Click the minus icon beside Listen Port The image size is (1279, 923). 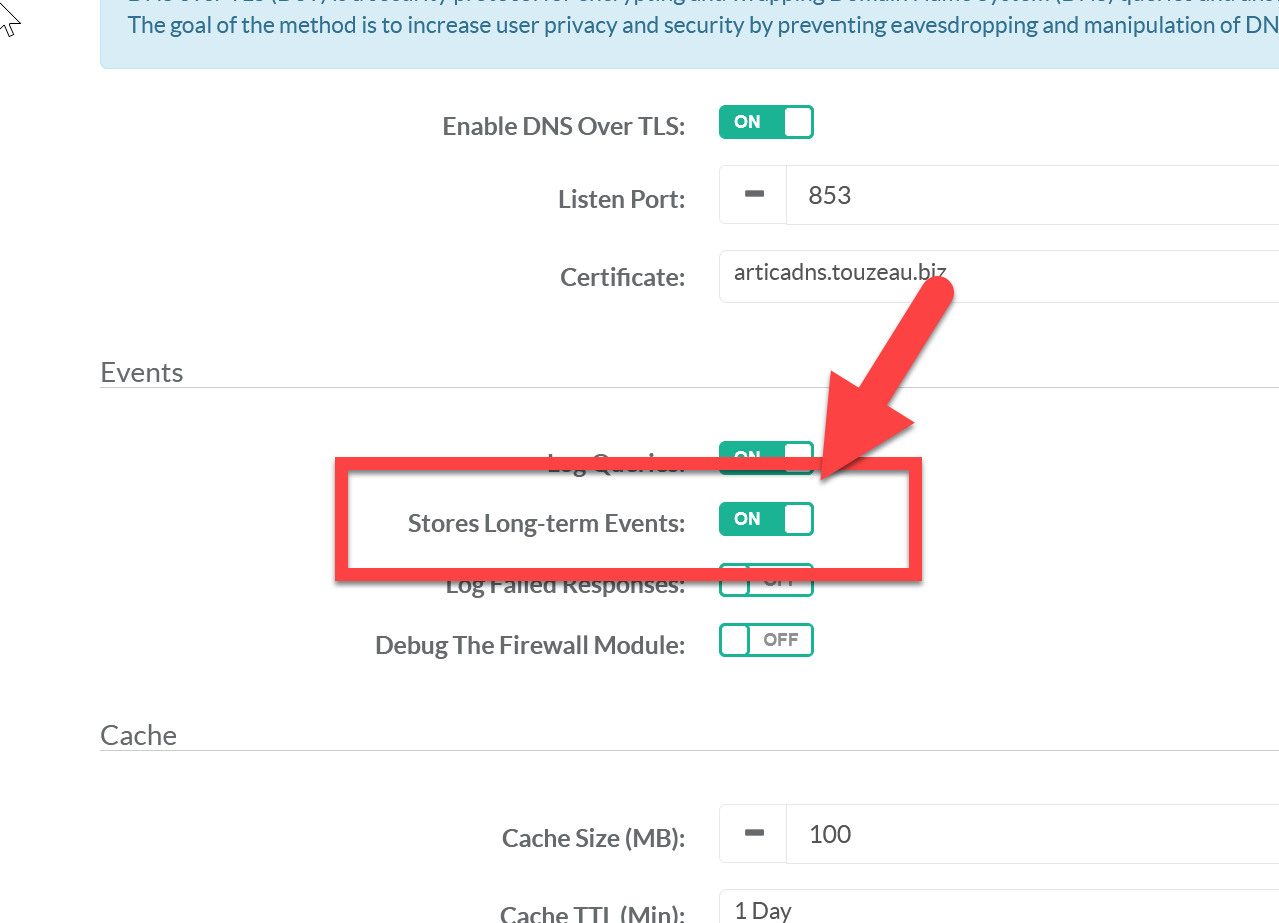(754, 195)
